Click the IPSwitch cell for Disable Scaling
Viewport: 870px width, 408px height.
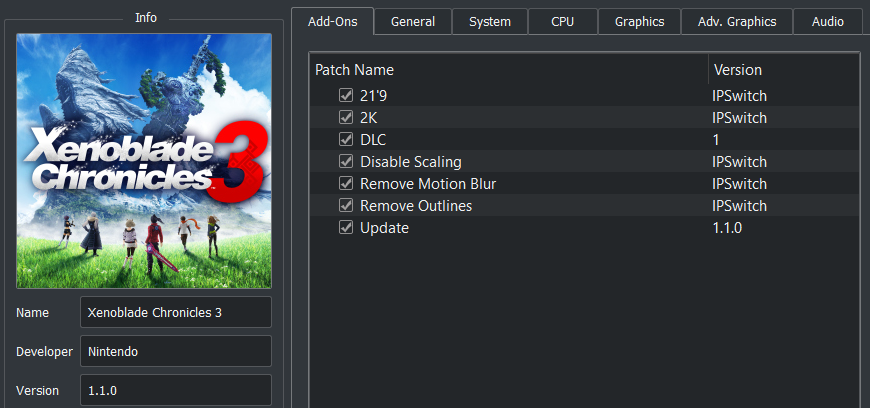click(x=740, y=162)
